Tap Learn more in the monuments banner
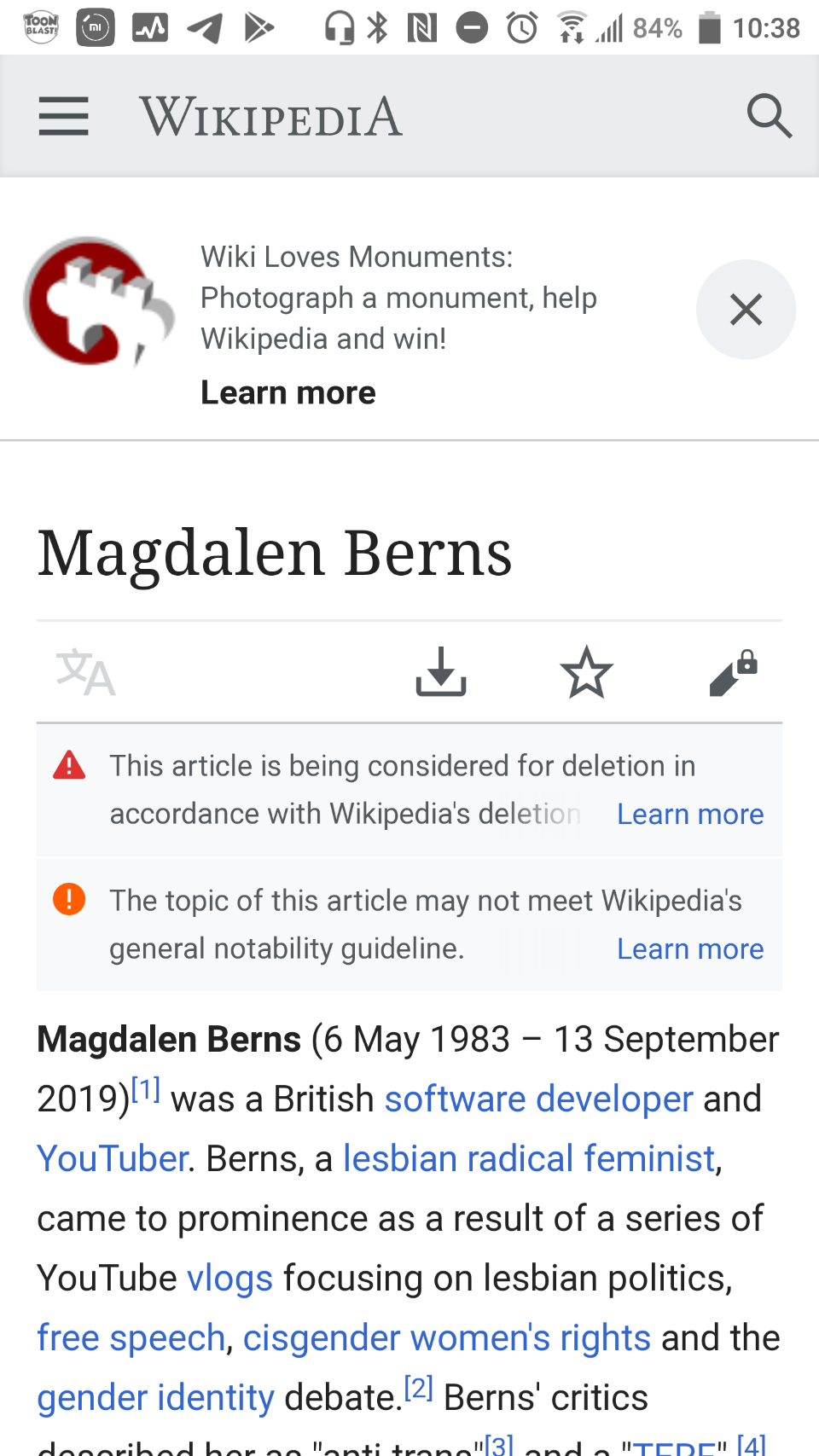The height and width of the screenshot is (1456, 819). [x=288, y=392]
